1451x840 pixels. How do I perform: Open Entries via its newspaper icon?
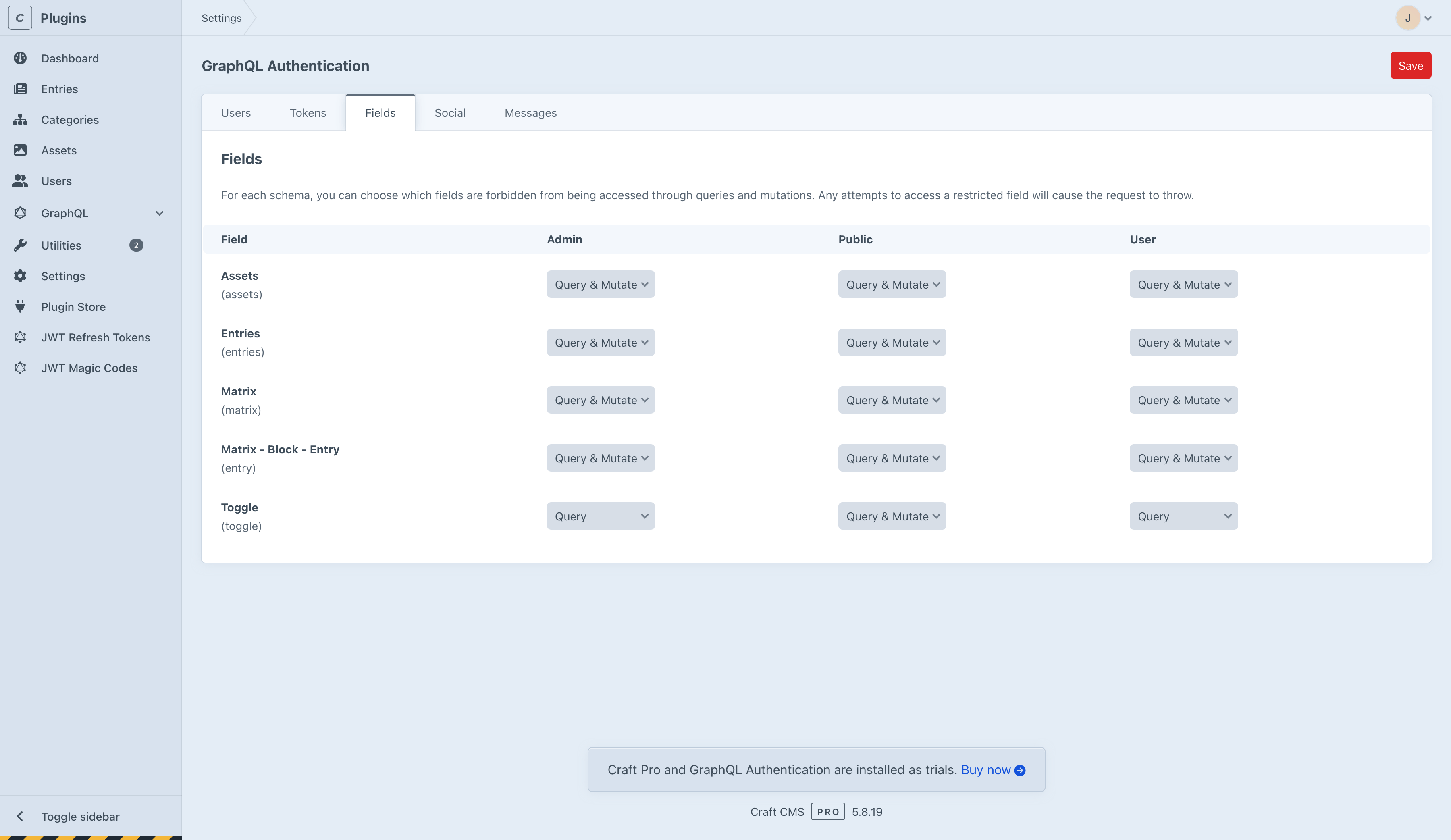(20, 89)
